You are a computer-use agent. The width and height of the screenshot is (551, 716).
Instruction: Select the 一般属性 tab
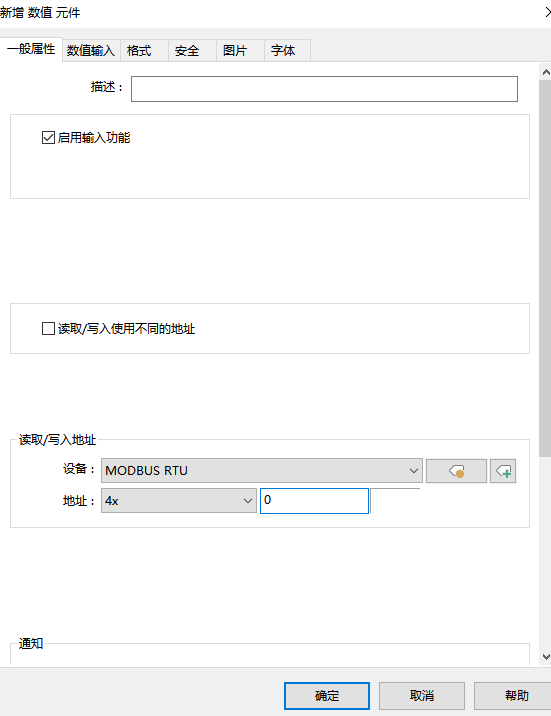click(31, 49)
